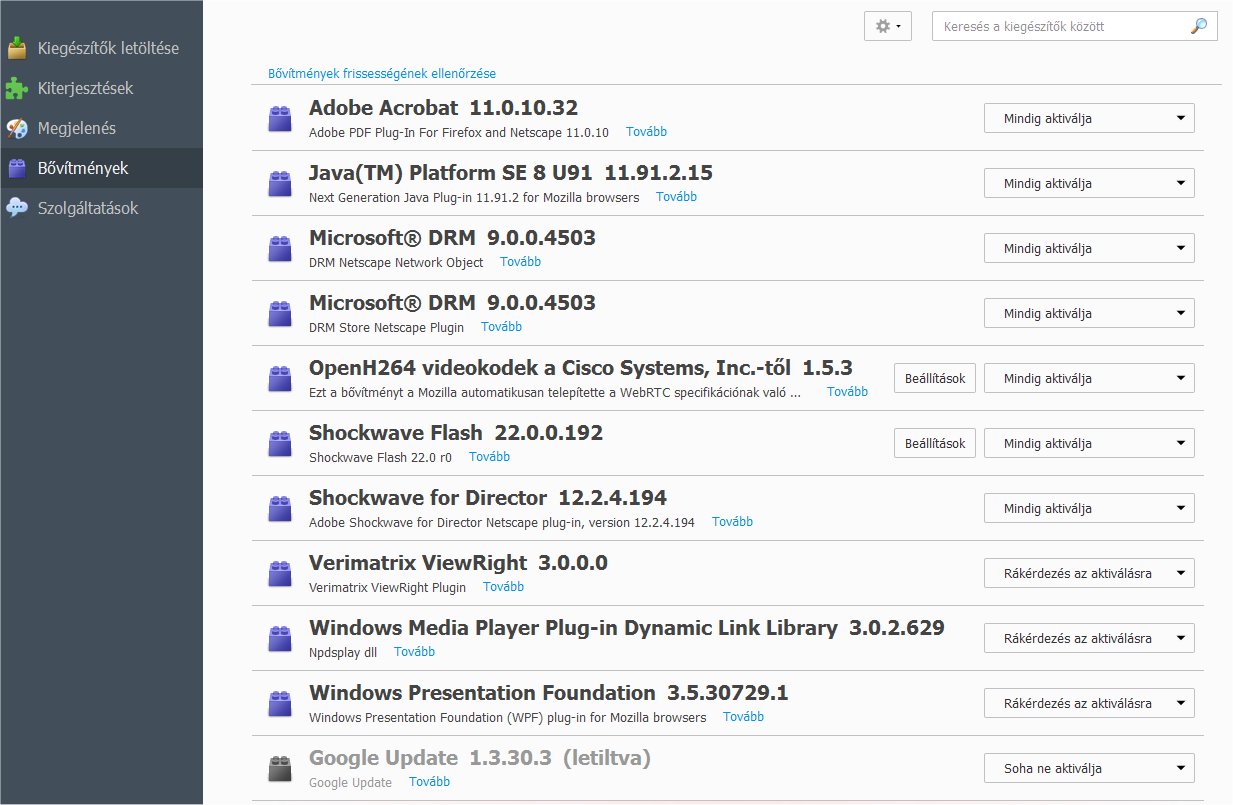The image size is (1233, 805).
Task: Click the Windows Presentation Foundation plugin icon
Action: 280,704
